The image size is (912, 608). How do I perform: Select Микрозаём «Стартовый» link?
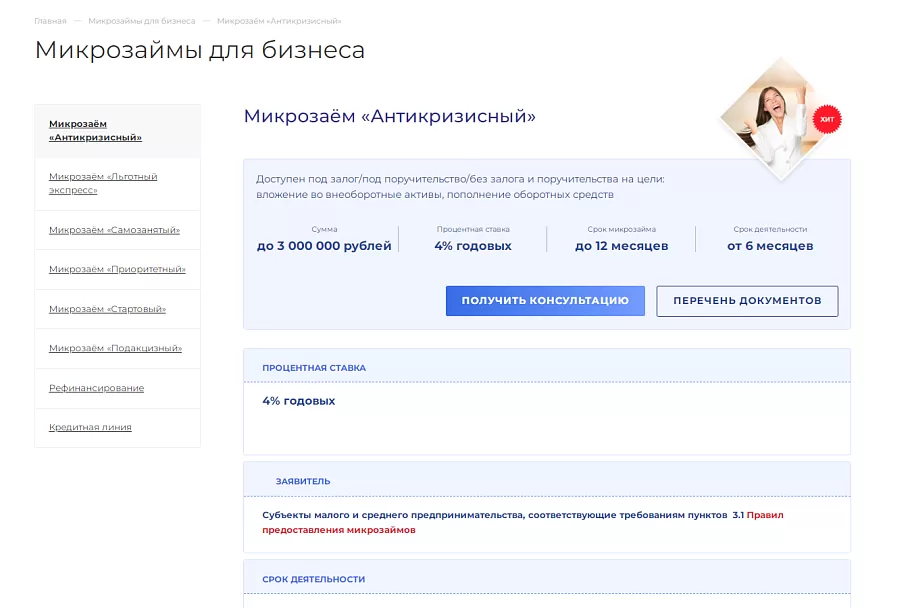coord(108,309)
